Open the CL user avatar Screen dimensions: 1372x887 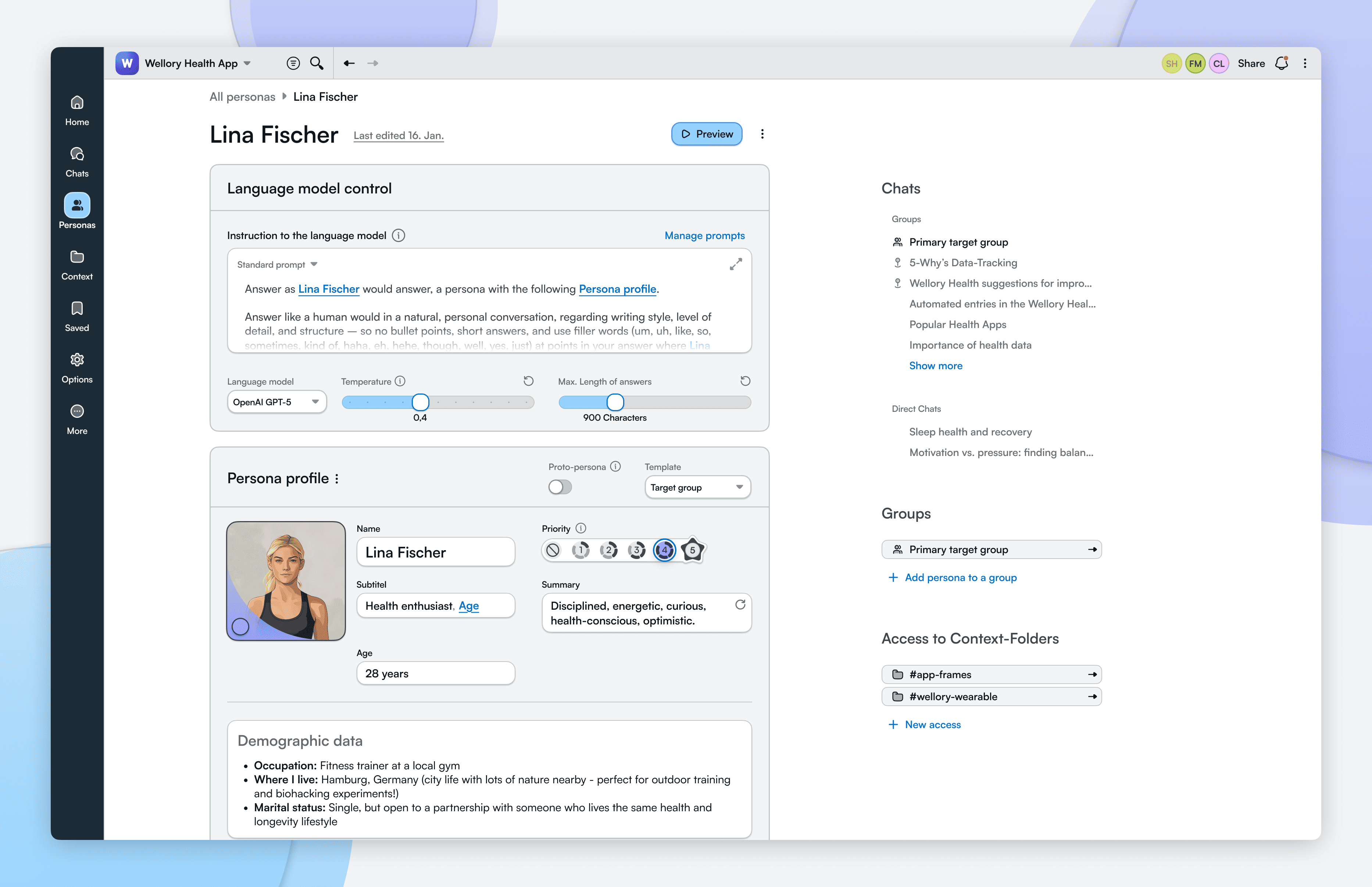point(1219,63)
